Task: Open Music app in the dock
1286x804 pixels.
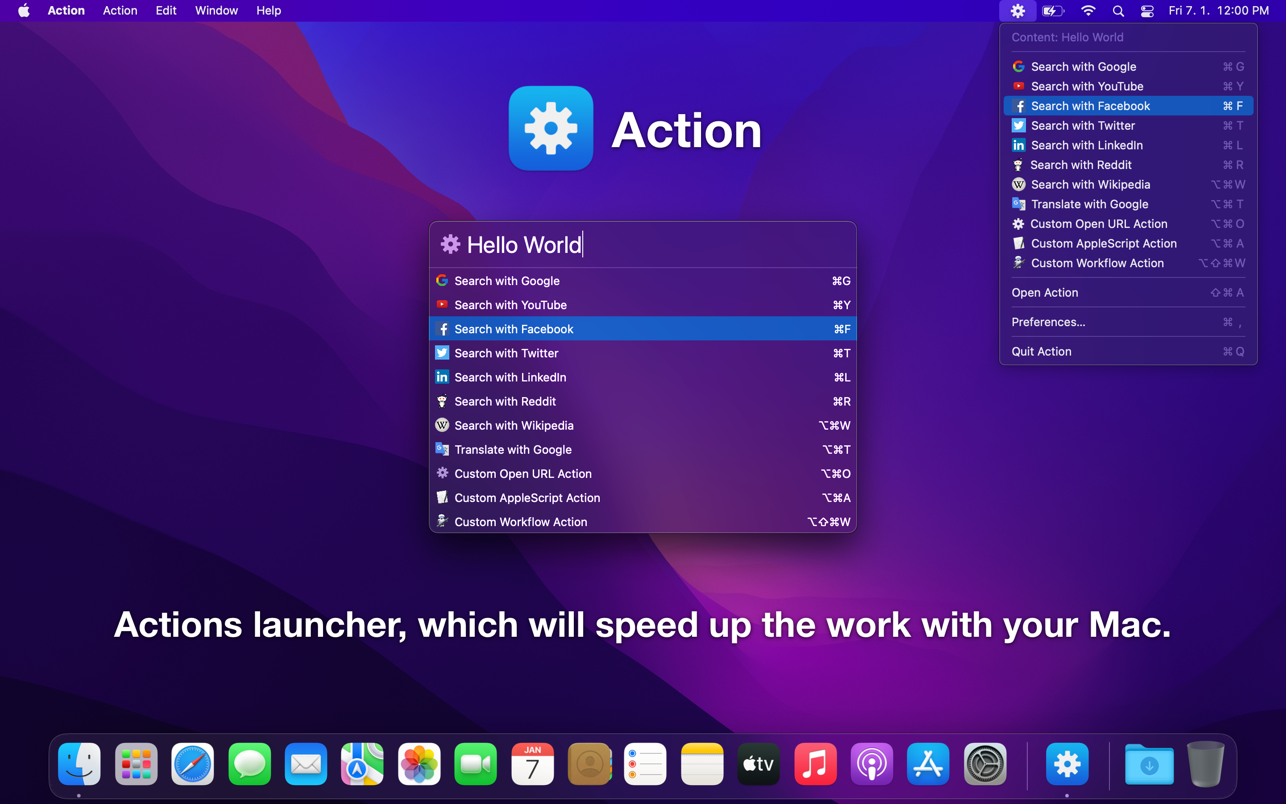Action: coord(815,765)
